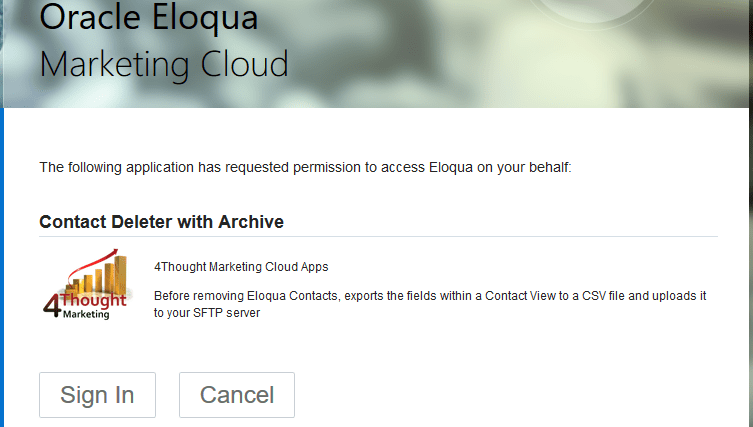This screenshot has width=753, height=427.
Task: Click the 4Thought Marketing Cloud Apps publisher name
Action: coord(241,267)
